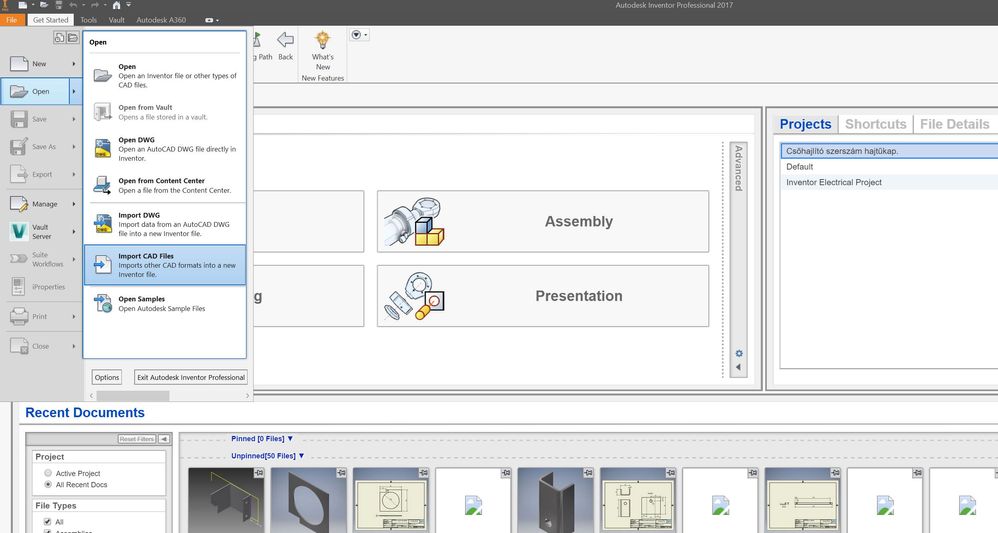Switch to the File Details tab
This screenshot has width=998, height=533.
point(954,124)
